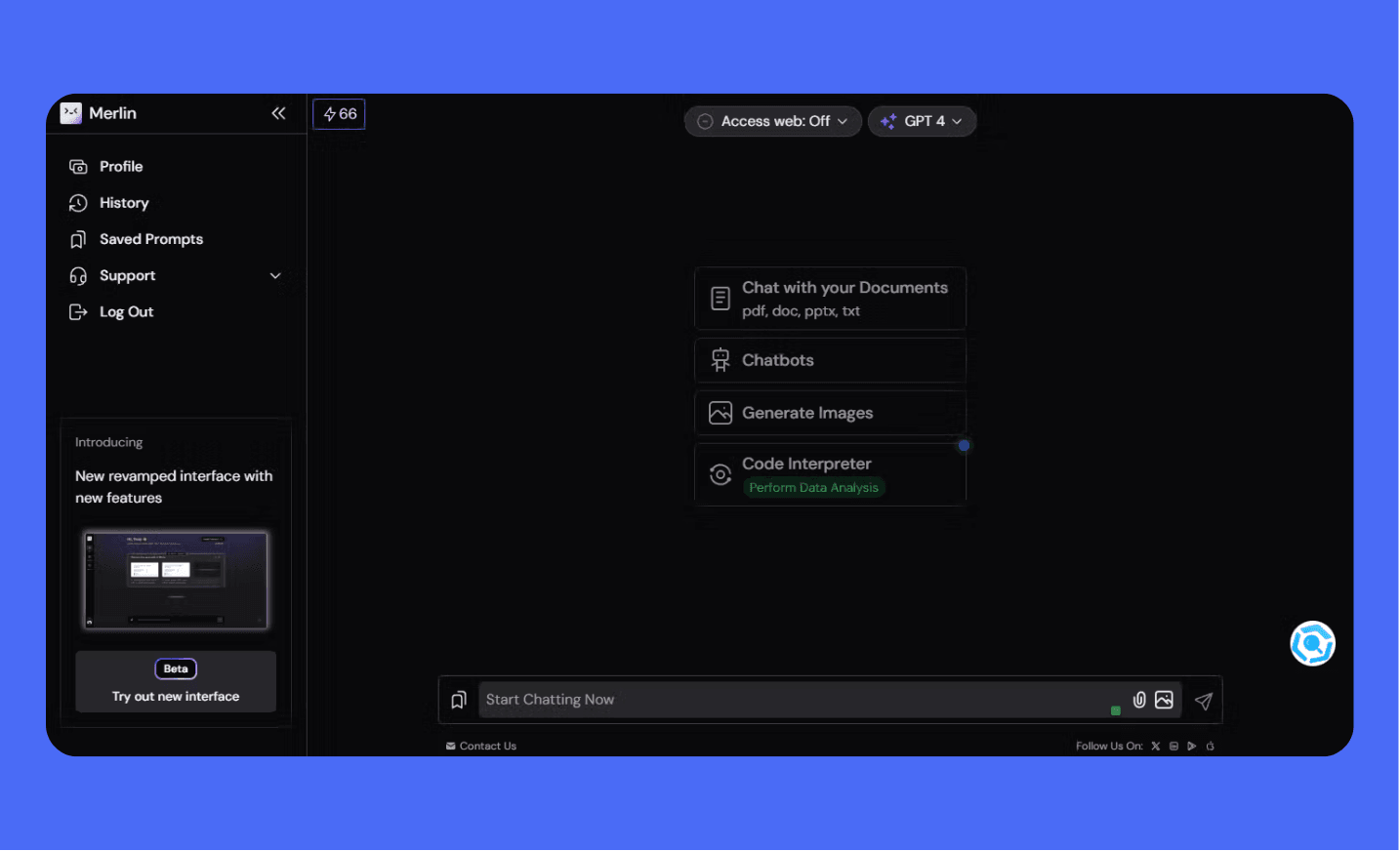Image resolution: width=1400 pixels, height=851 pixels.
Task: Click the play-shaped social icon in footer
Action: pos(1192,747)
